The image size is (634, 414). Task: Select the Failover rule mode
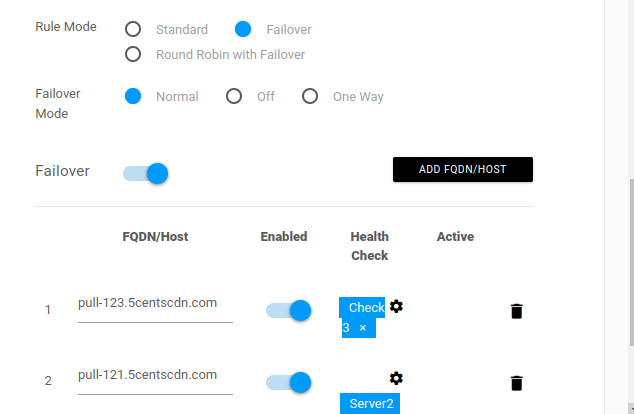(x=243, y=29)
